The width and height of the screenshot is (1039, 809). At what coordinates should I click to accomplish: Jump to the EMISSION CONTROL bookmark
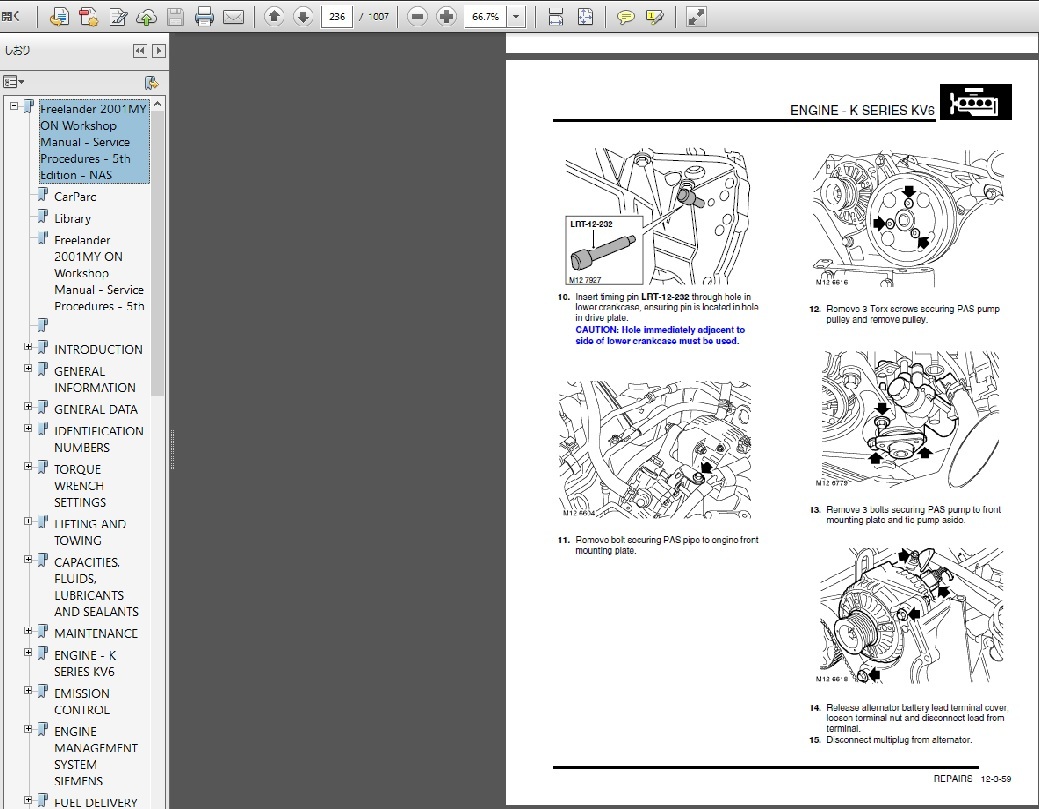(x=82, y=702)
